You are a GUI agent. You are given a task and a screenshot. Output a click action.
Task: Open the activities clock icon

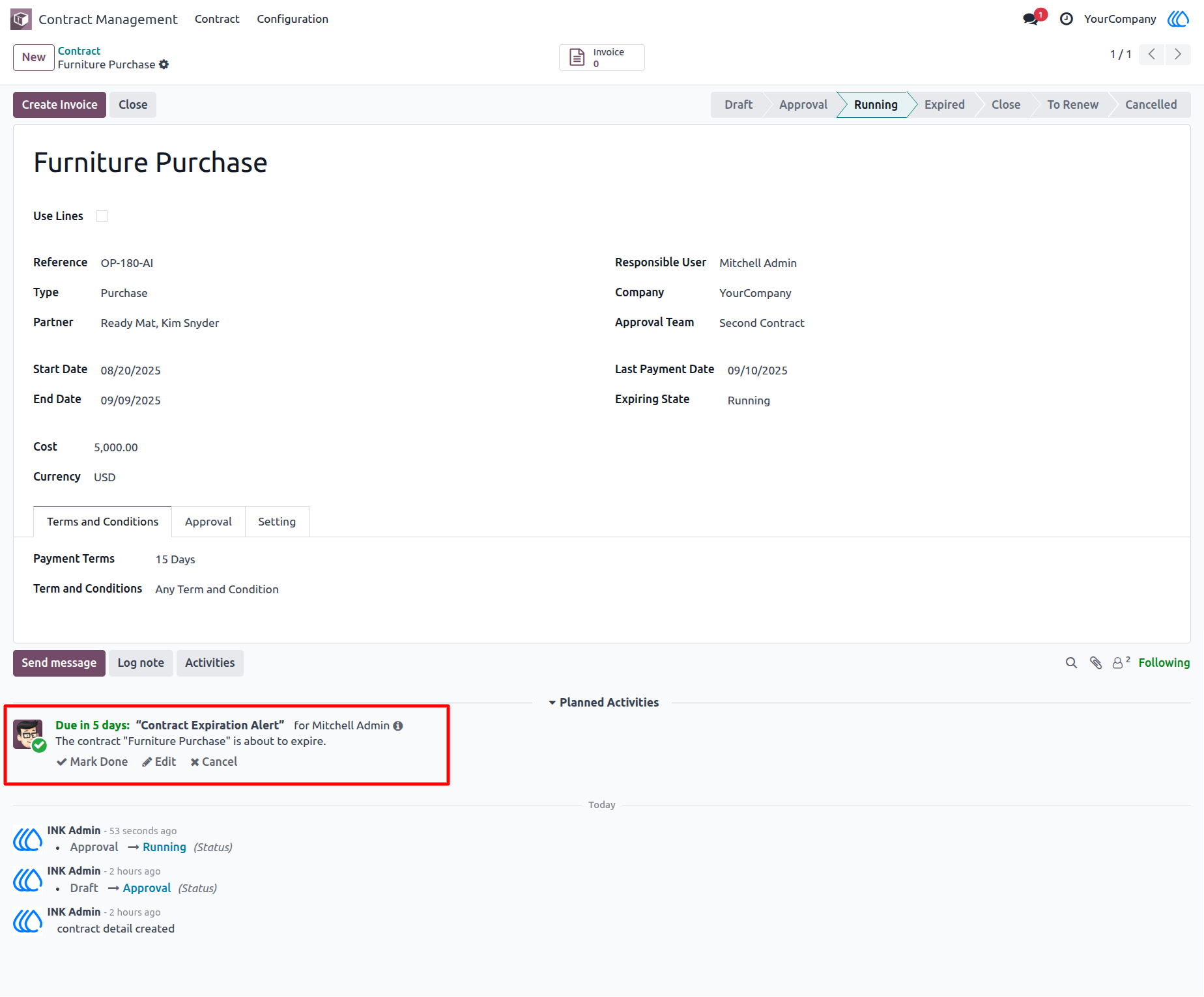tap(1067, 19)
